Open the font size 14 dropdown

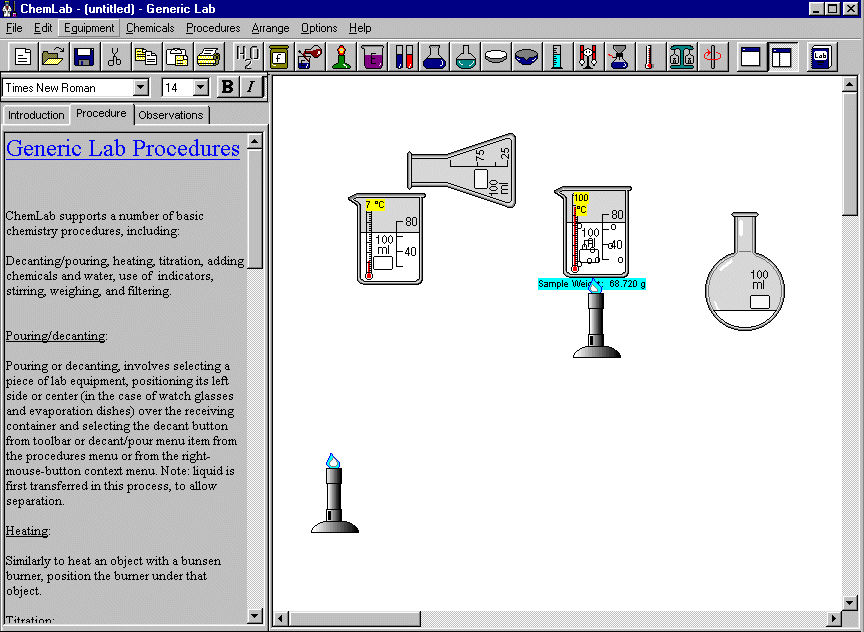pyautogui.click(x=200, y=88)
